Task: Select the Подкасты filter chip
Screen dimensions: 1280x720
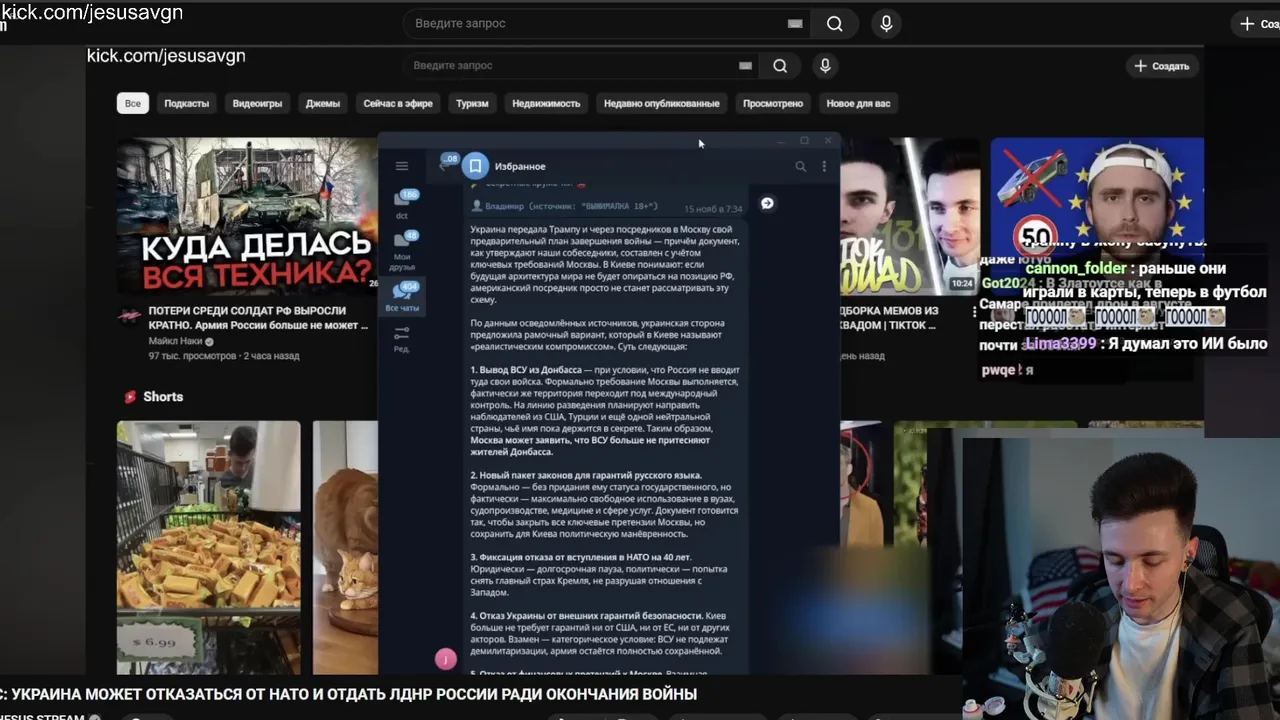Action: 187,103
